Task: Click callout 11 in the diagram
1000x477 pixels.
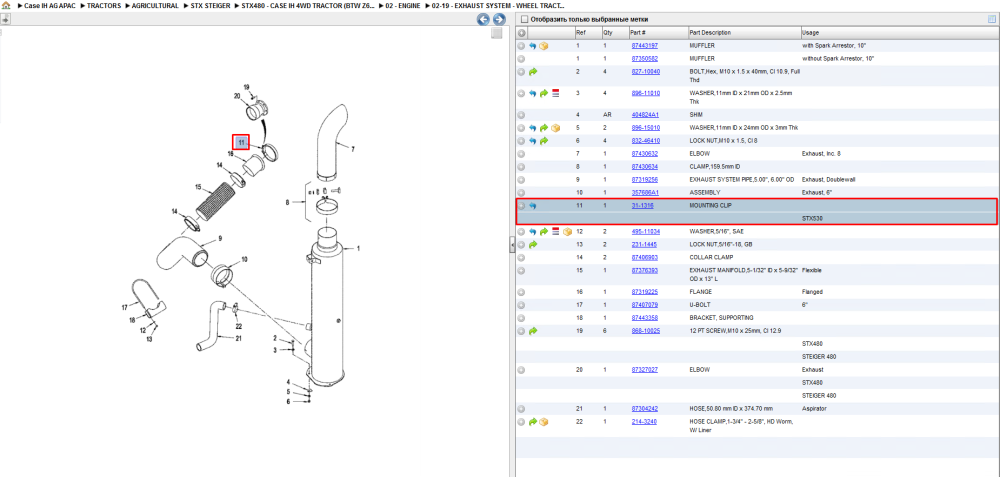Action: click(x=240, y=142)
